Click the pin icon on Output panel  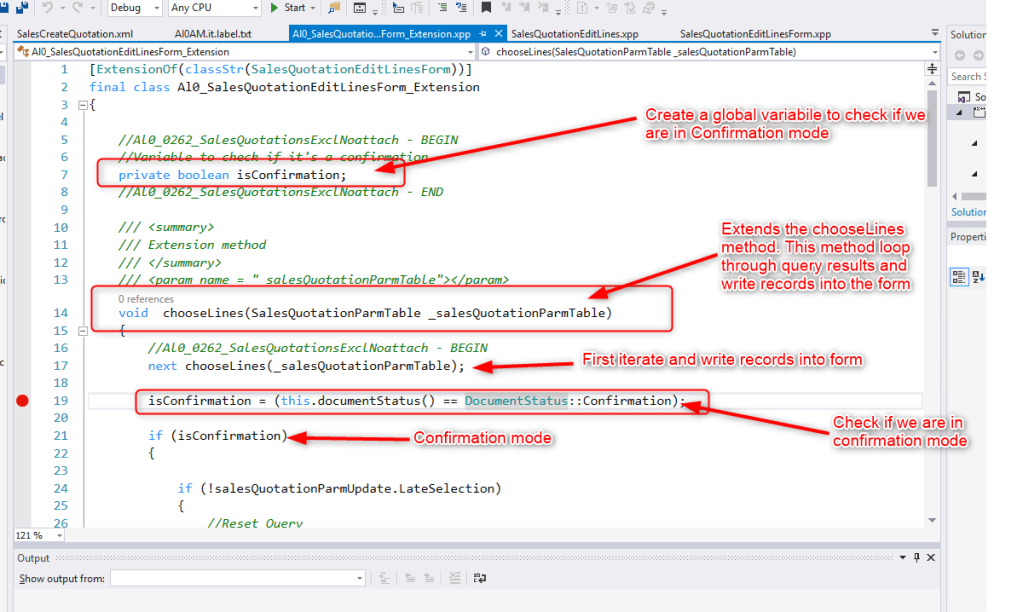(x=917, y=558)
